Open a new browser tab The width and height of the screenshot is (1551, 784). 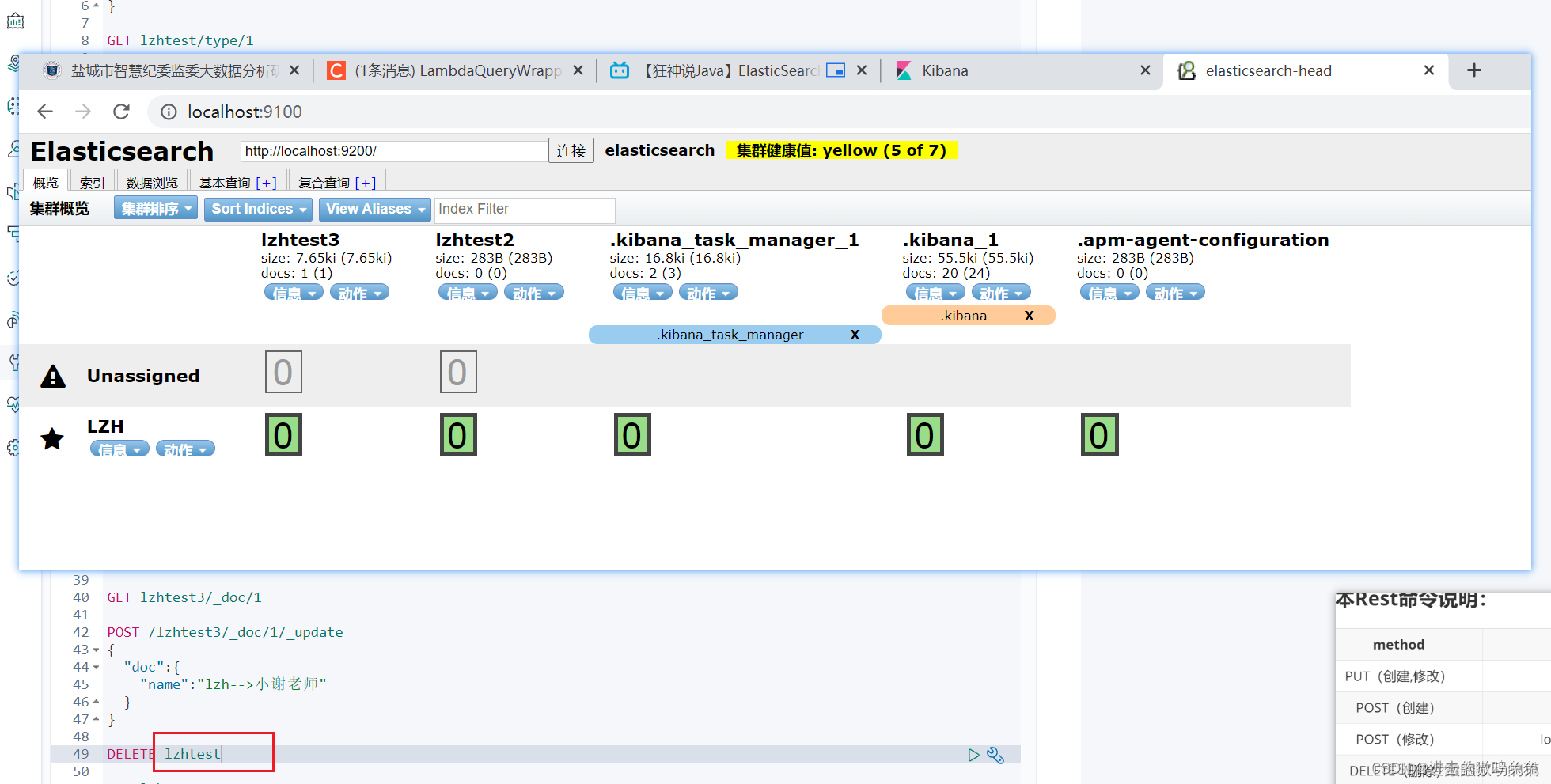1473,70
